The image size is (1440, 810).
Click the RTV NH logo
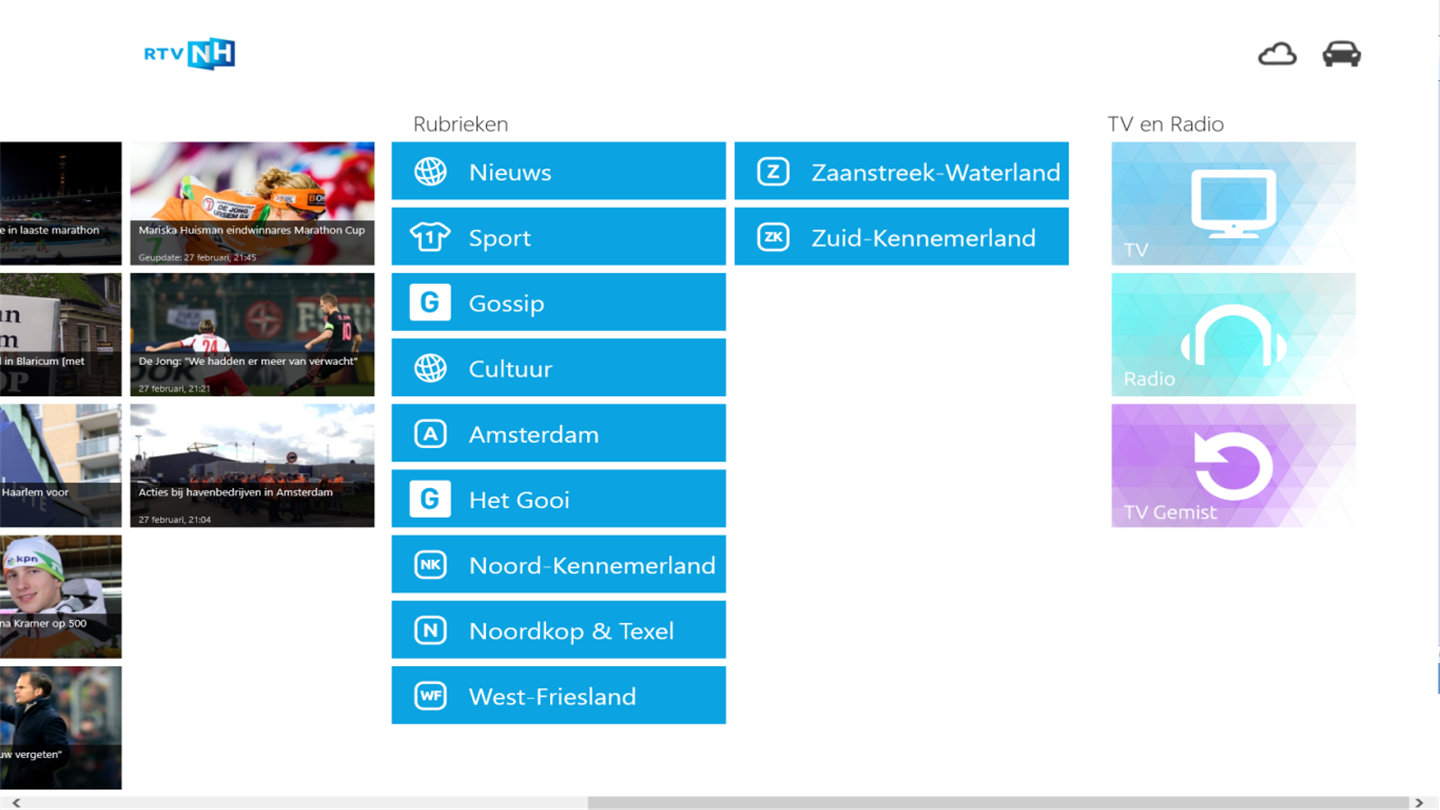(x=190, y=54)
